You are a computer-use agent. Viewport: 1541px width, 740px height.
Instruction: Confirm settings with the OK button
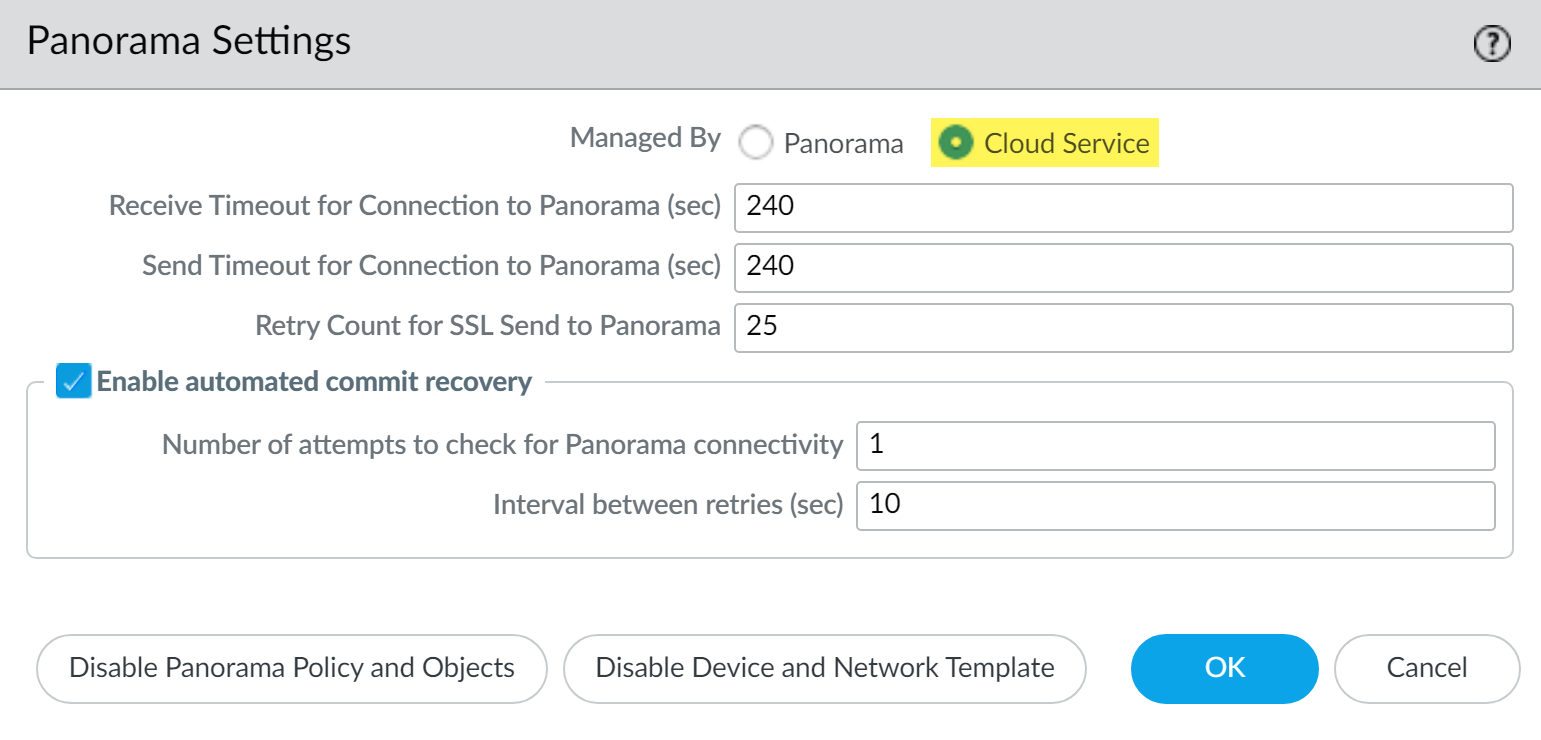[1224, 668]
